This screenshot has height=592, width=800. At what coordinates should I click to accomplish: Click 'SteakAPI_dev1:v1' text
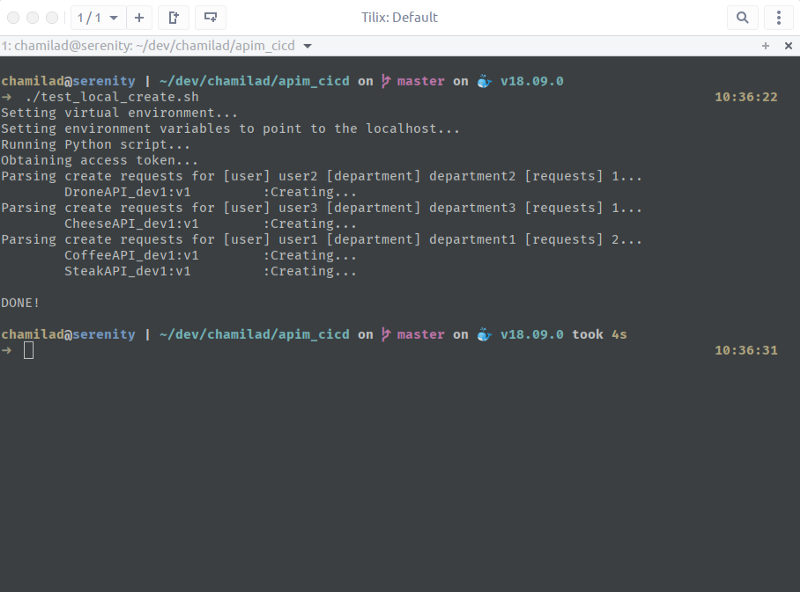tap(128, 272)
